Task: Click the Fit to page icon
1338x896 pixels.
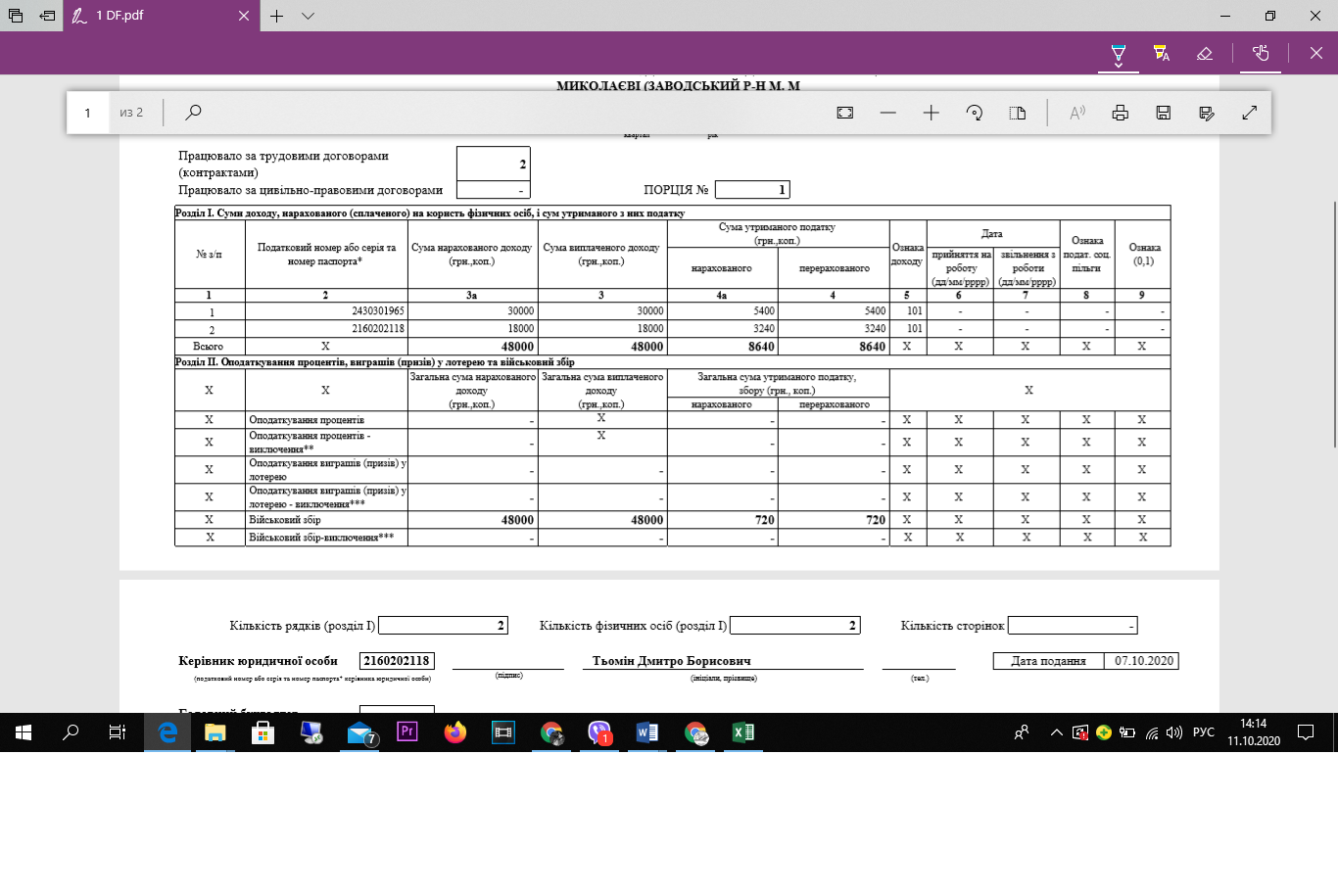Action: 845,113
